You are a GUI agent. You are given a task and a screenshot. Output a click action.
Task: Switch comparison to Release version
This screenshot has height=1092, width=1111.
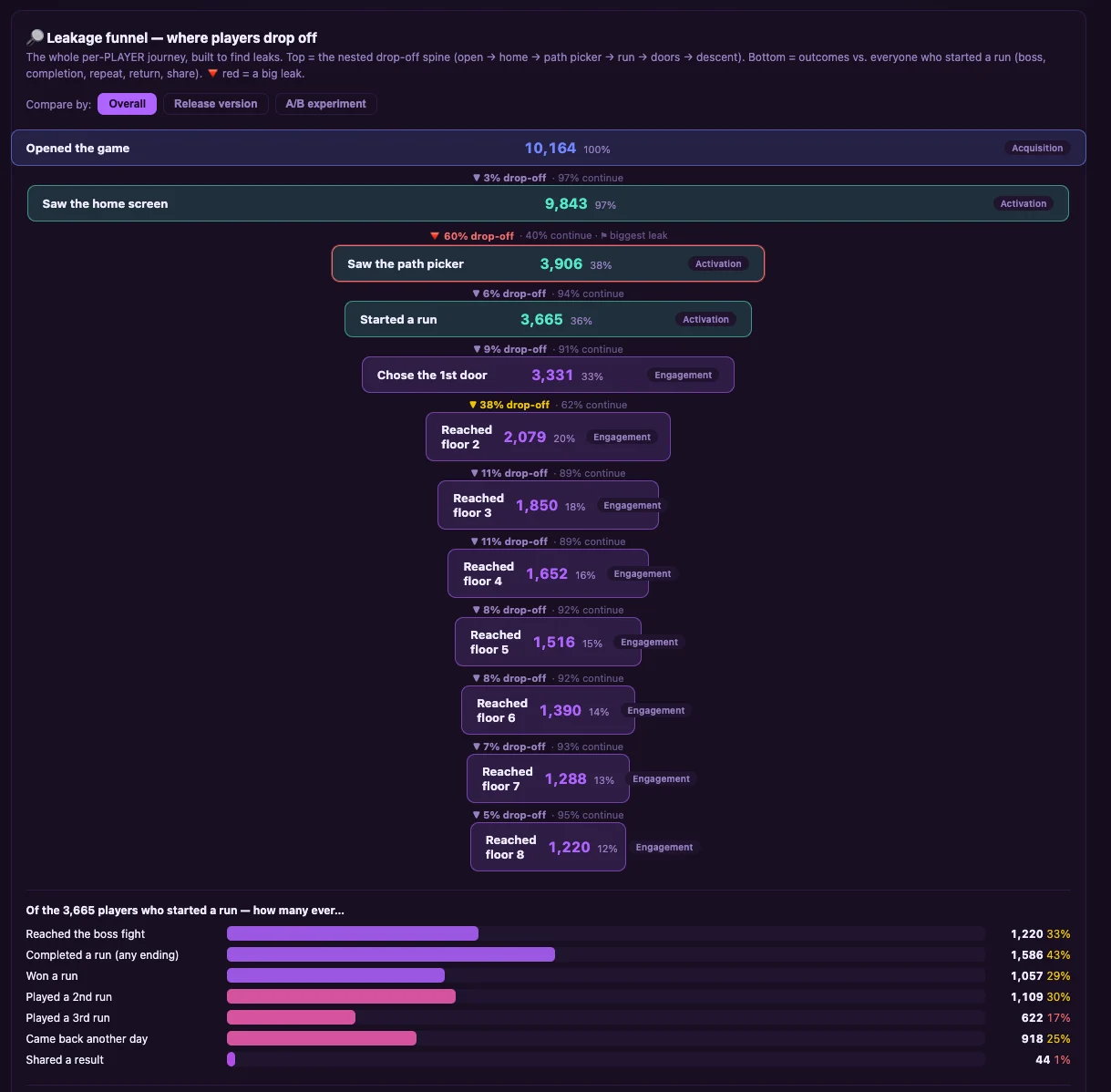(215, 104)
